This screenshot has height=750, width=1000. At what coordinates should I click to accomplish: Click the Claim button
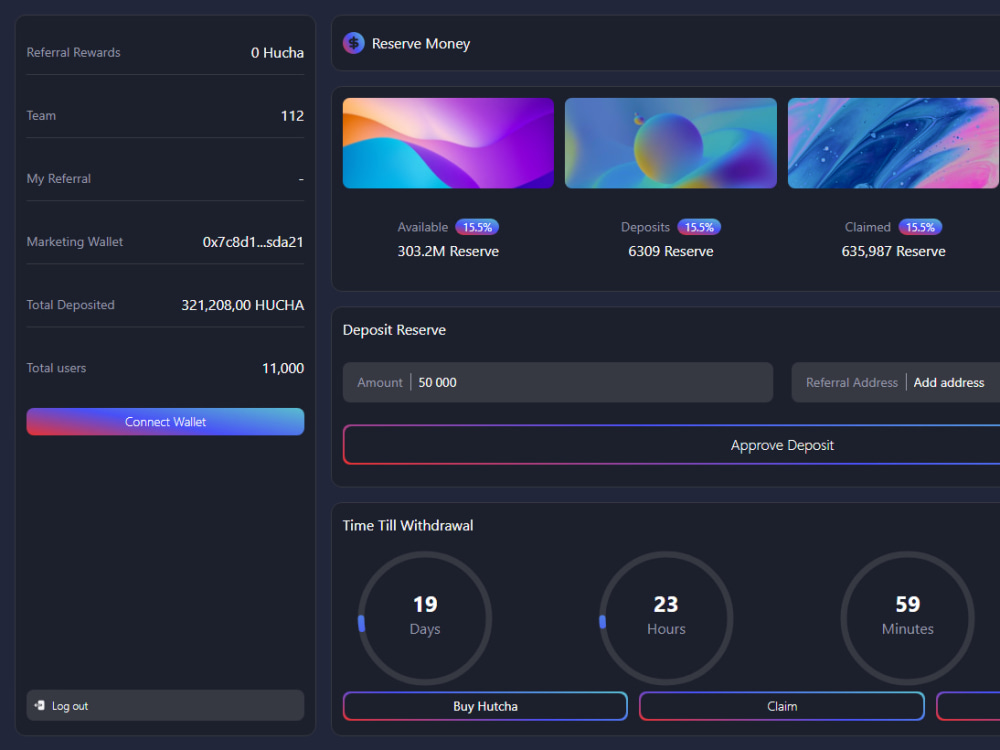782,706
